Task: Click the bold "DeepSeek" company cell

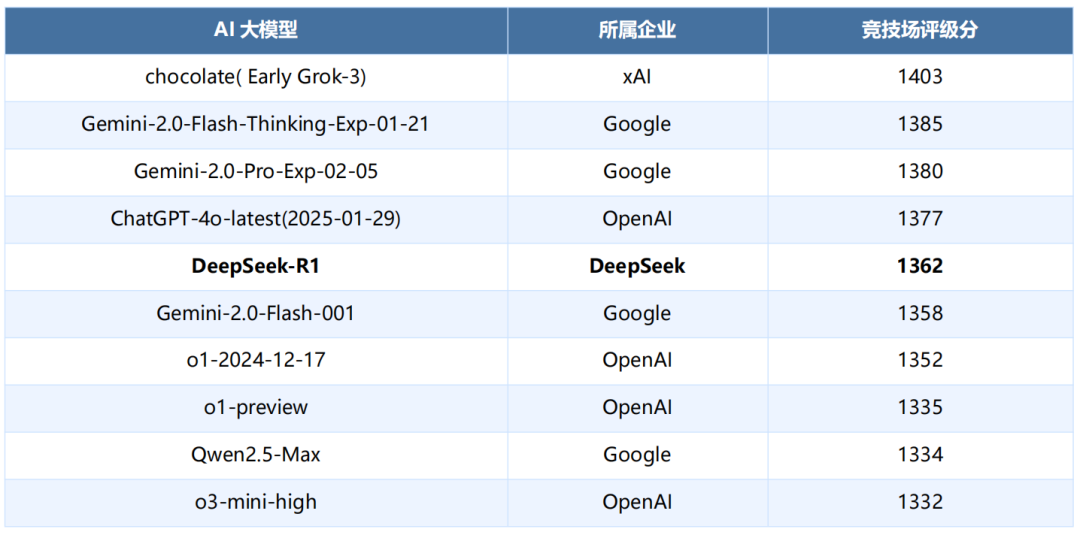Action: point(638,266)
